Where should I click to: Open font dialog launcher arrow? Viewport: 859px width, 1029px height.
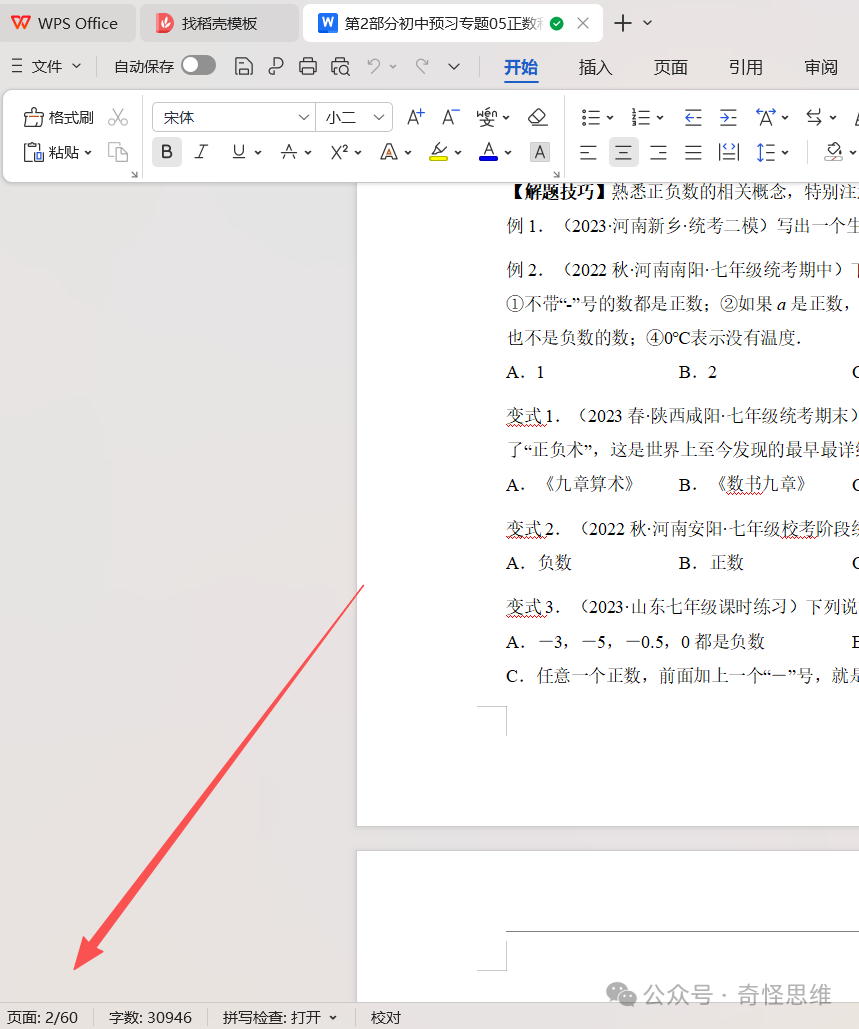point(556,175)
